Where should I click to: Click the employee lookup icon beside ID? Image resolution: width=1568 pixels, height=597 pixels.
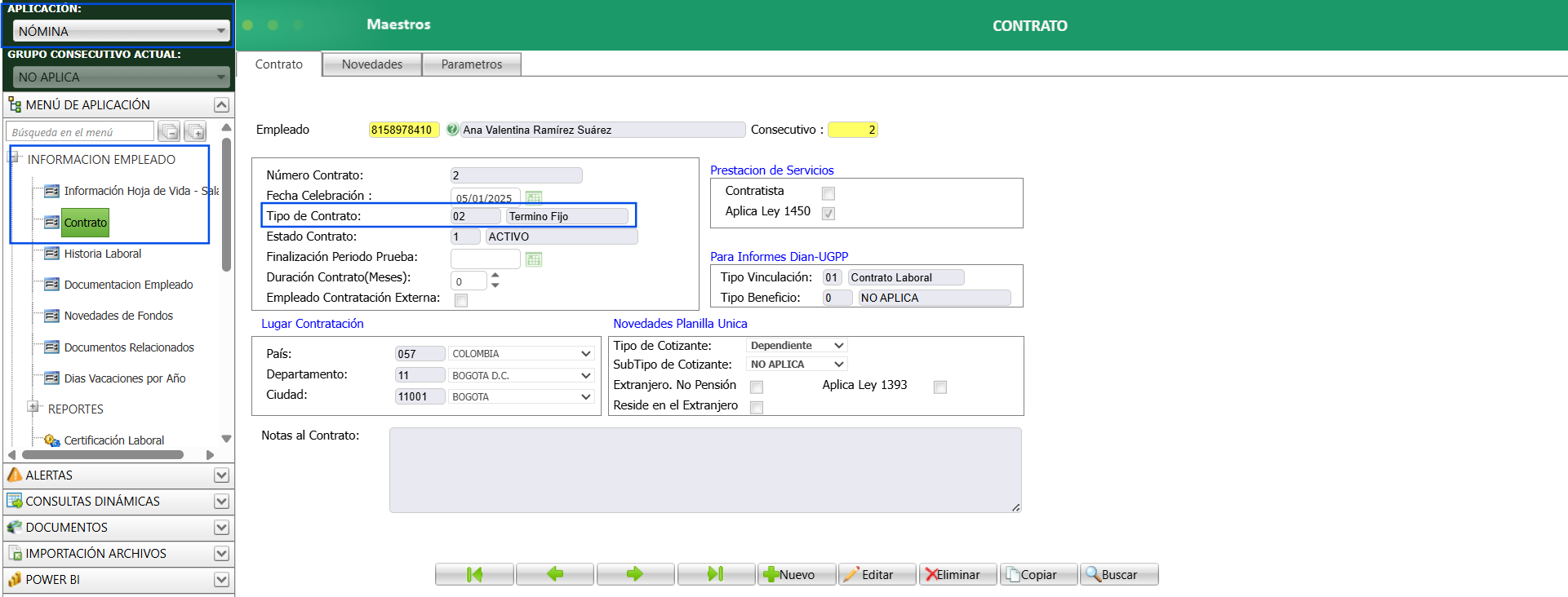452,130
